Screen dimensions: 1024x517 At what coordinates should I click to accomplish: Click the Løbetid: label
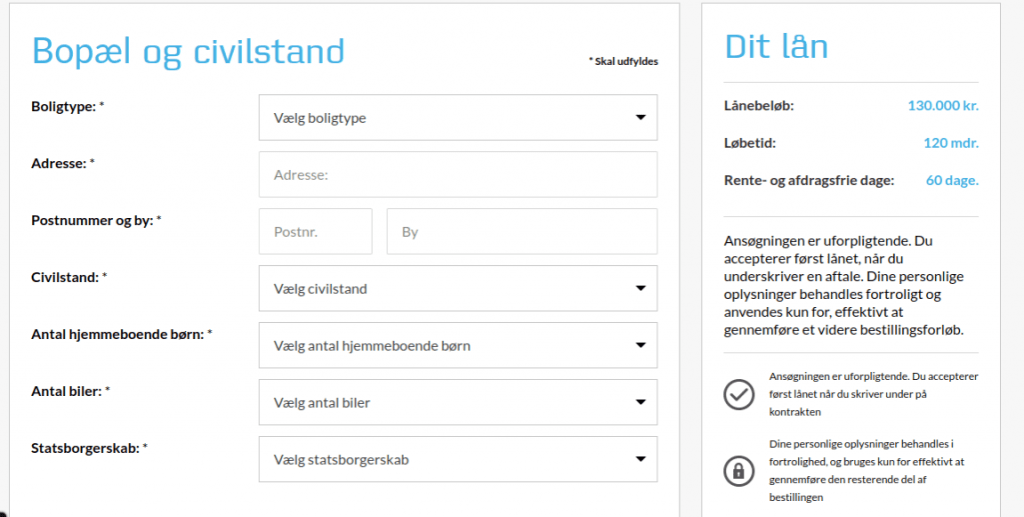[x=750, y=143]
